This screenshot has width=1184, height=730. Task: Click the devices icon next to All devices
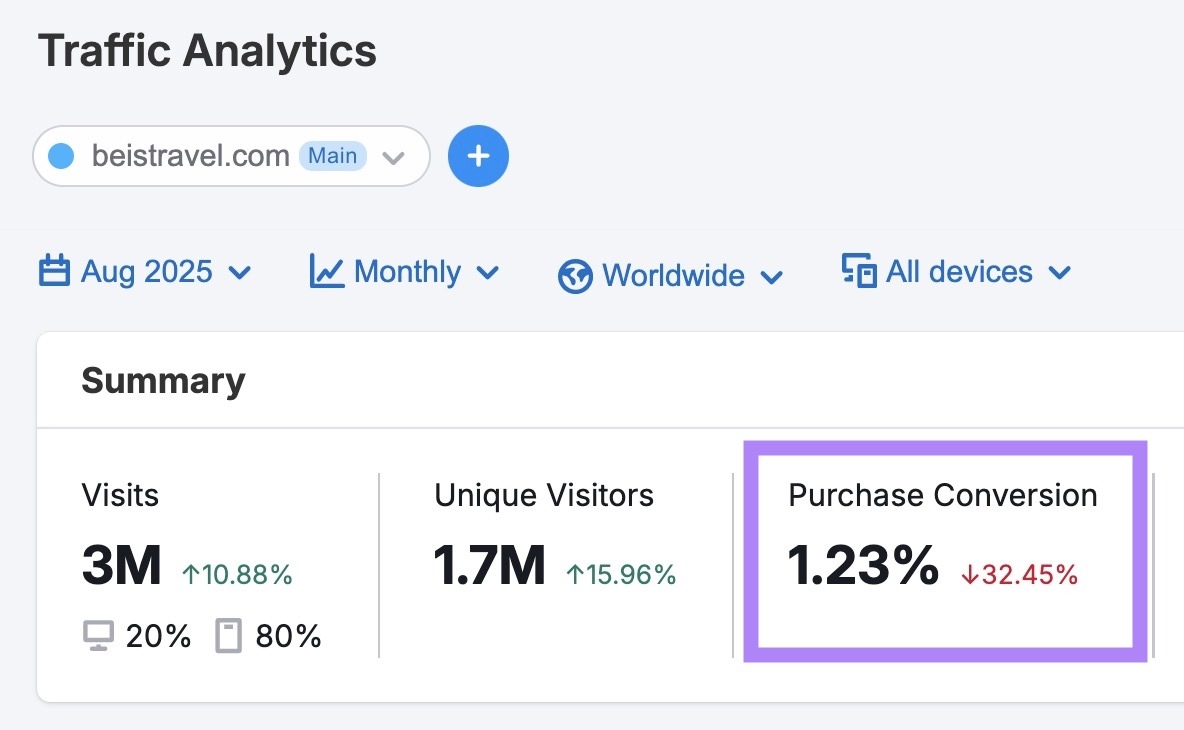pyautogui.click(x=857, y=271)
